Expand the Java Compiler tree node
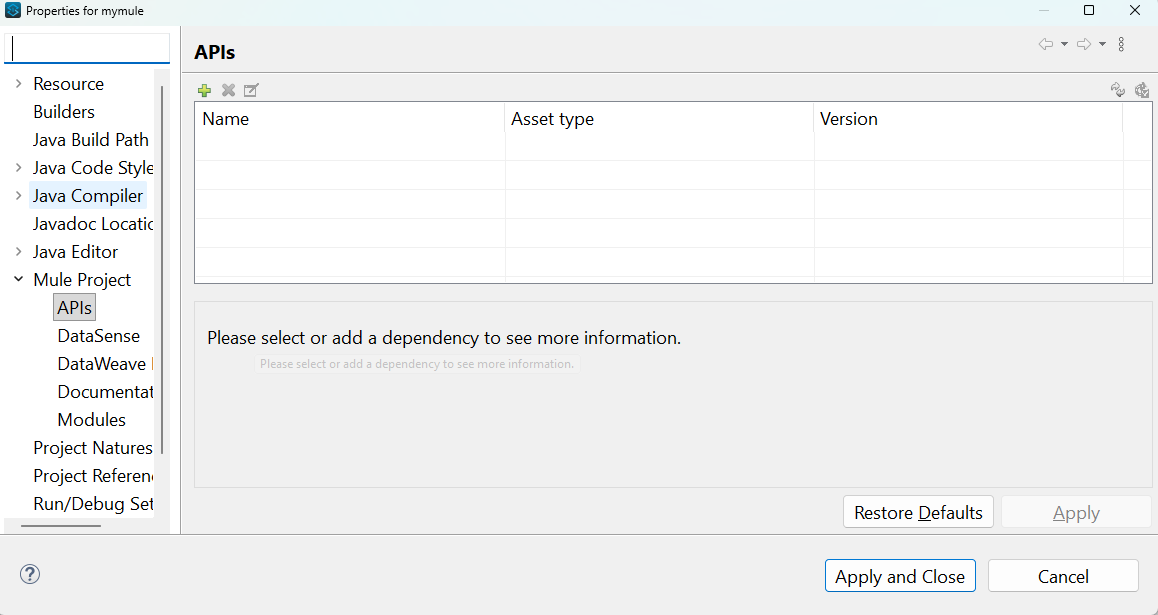The width and height of the screenshot is (1158, 615). 18,196
